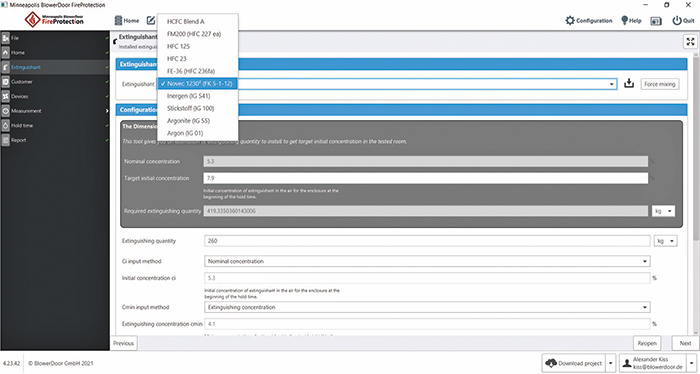Choose HCFC Blend A from the list
700x374 pixels.
[x=198, y=21]
